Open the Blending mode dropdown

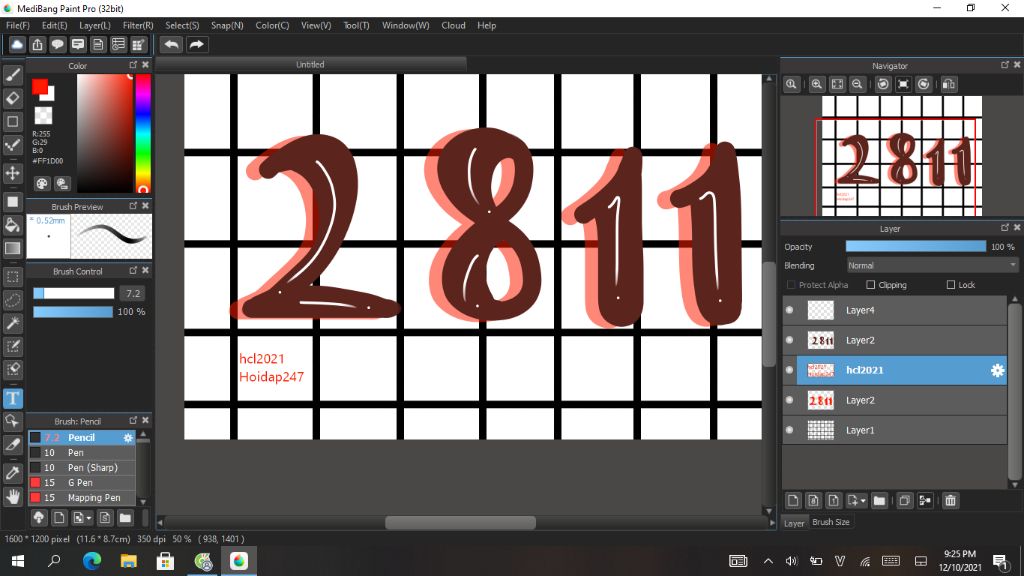[932, 265]
